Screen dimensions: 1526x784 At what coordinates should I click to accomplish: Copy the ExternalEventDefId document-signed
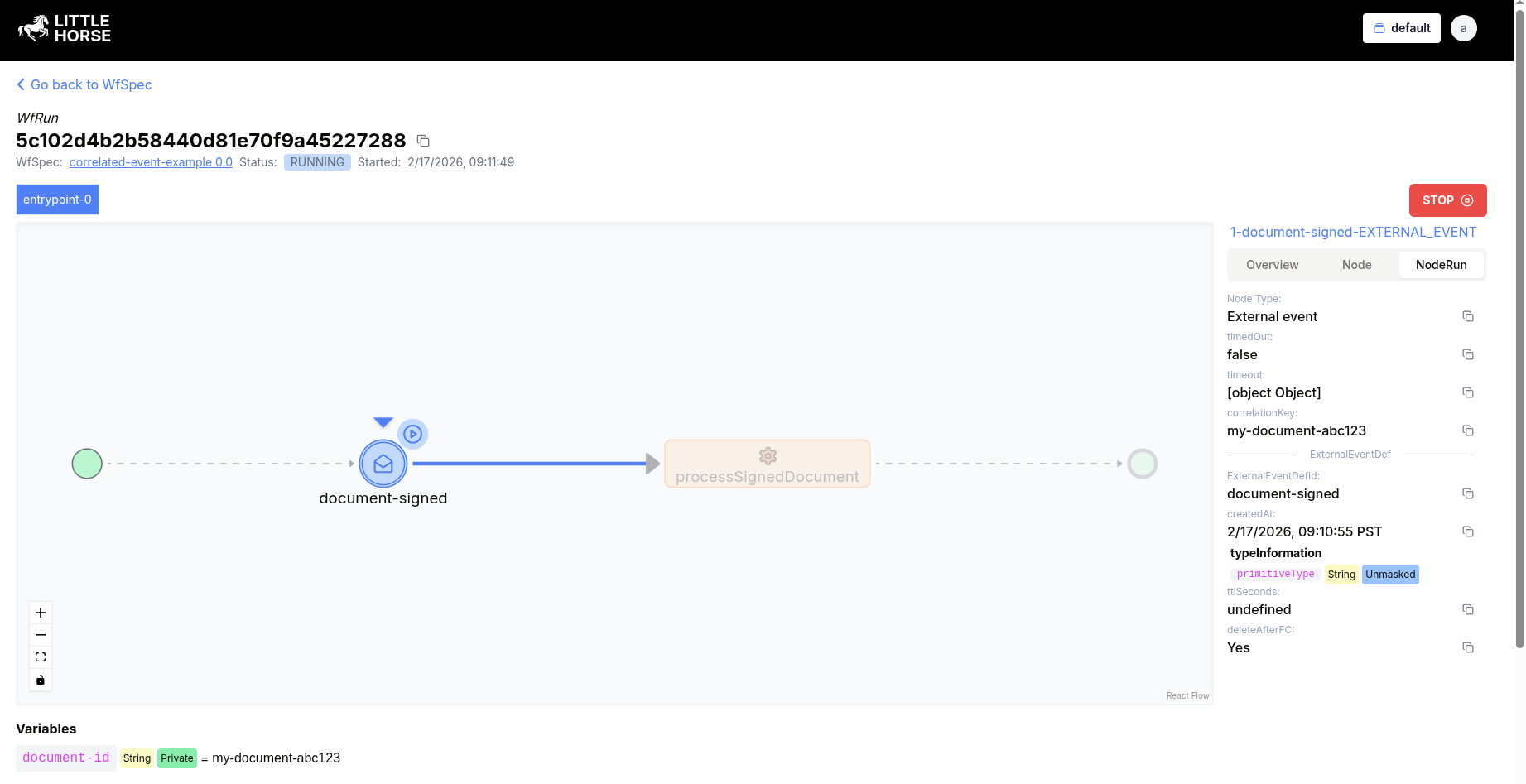(1469, 493)
